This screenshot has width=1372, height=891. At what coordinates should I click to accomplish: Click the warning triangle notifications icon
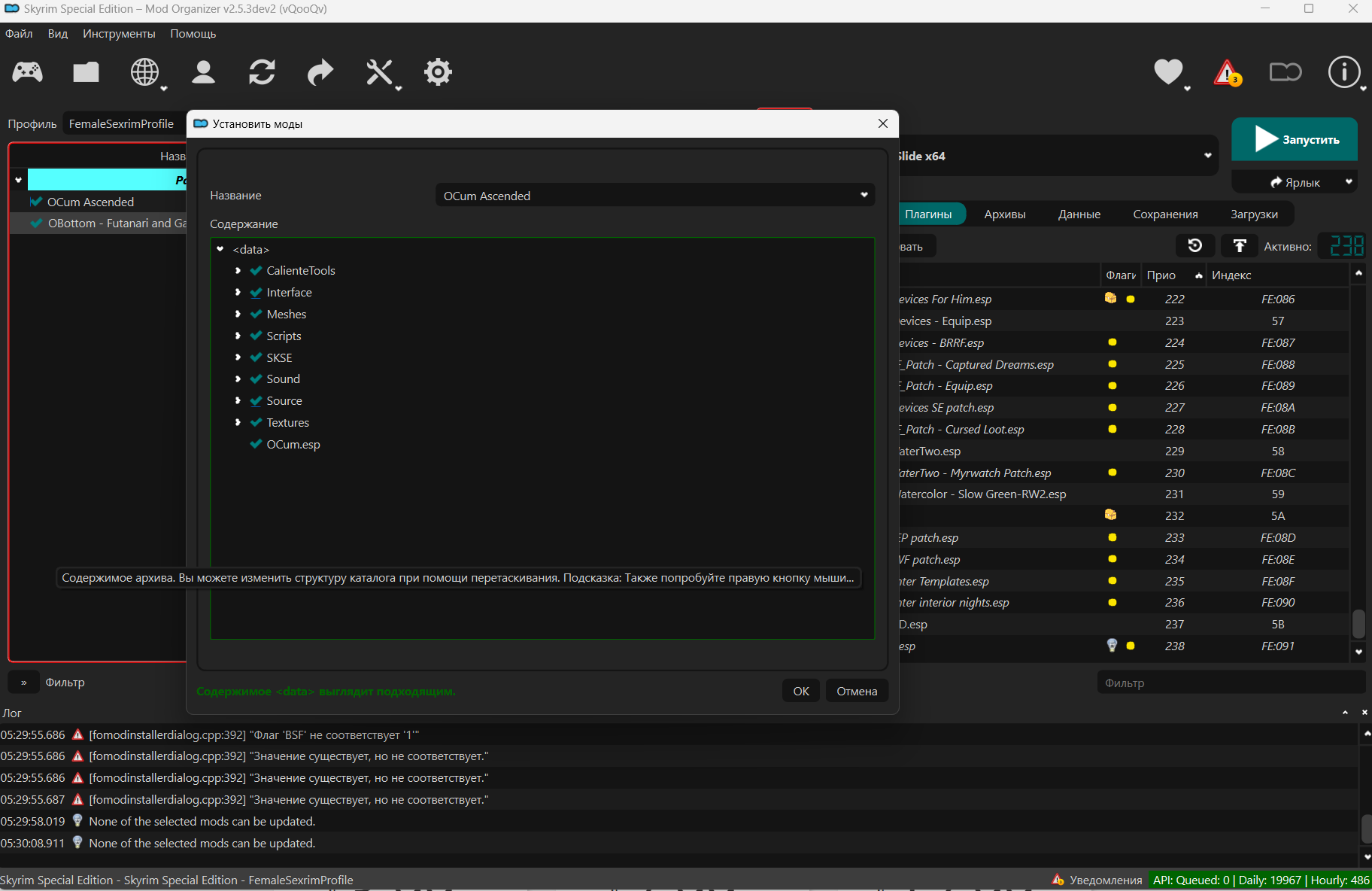1227,73
